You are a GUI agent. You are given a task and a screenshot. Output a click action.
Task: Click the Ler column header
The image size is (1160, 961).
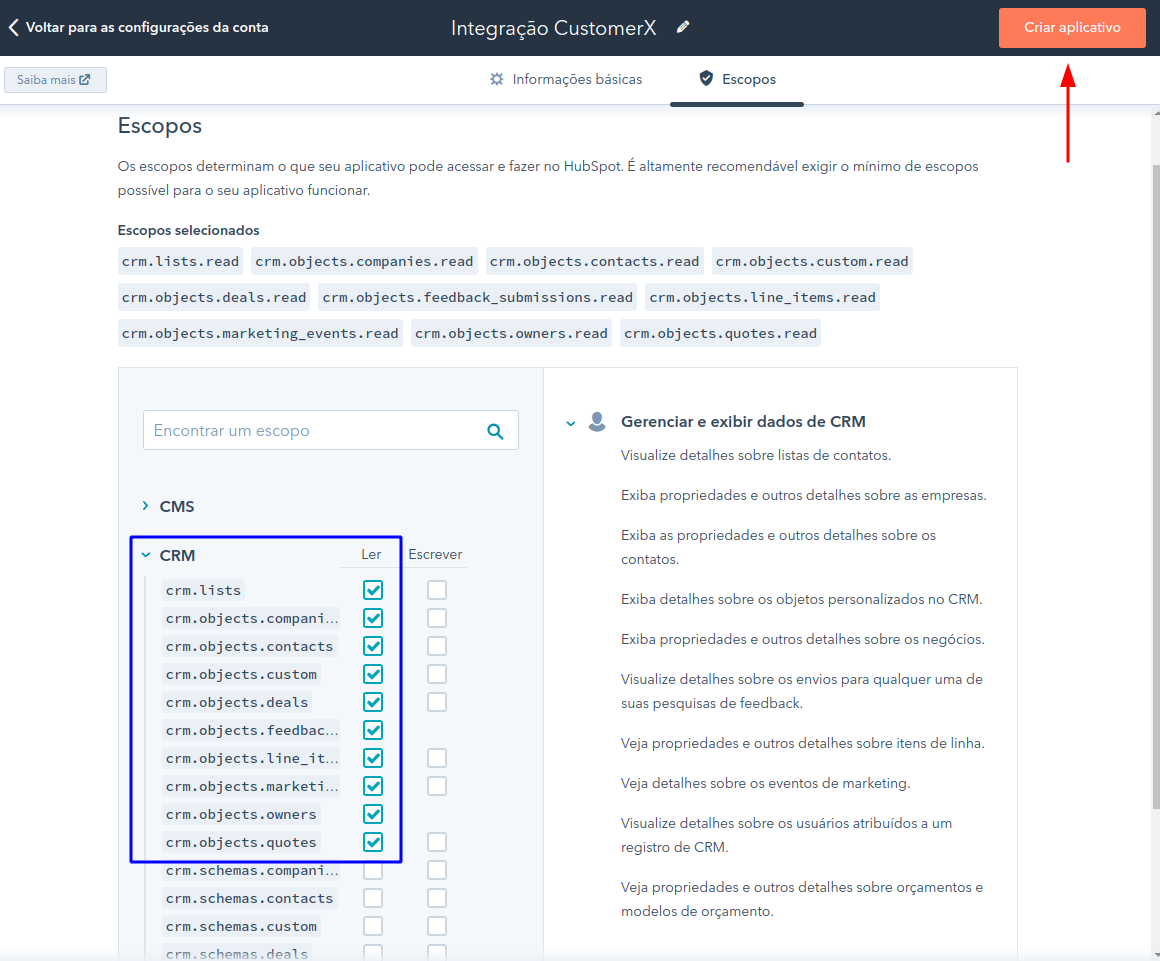click(x=371, y=554)
